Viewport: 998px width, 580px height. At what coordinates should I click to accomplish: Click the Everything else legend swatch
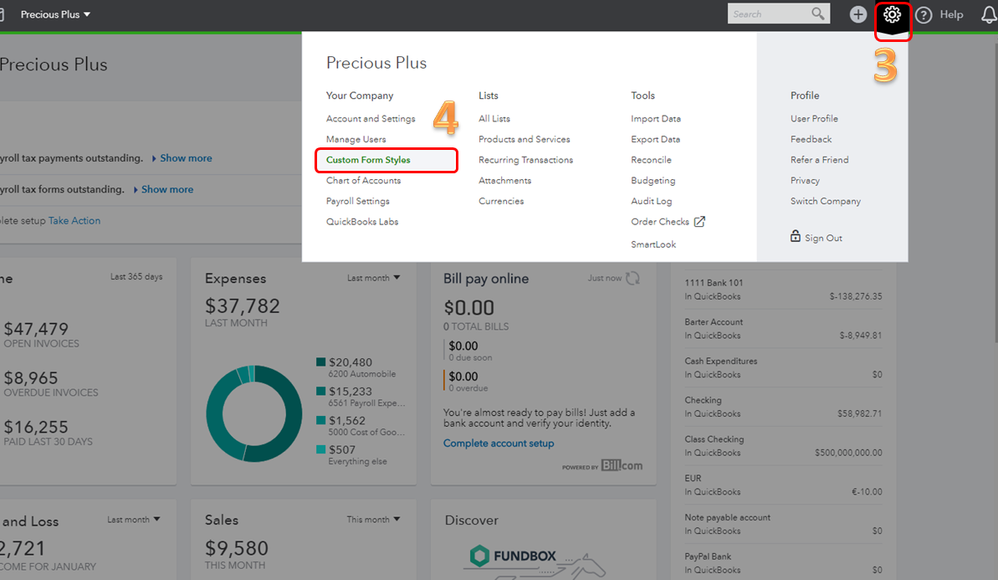tap(321, 449)
